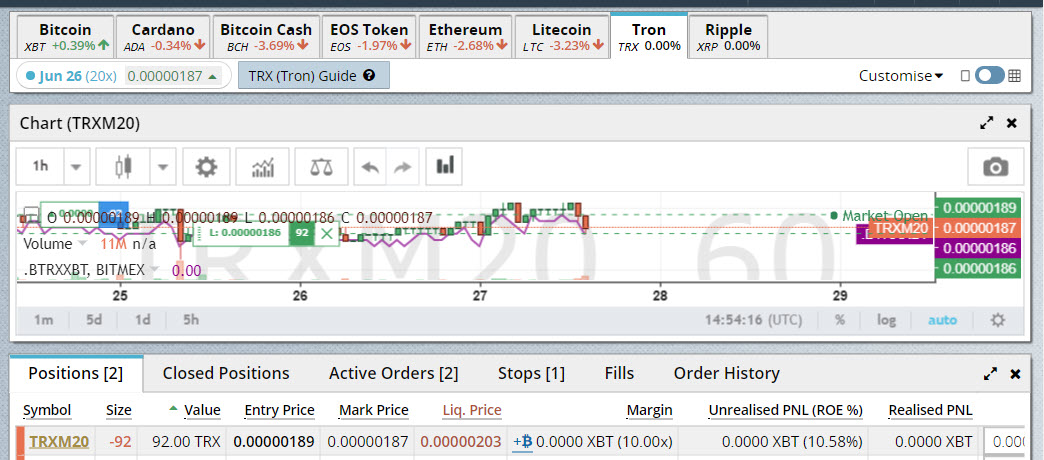Select candlestick chart style icon
Viewport: 1044px width, 460px height.
point(123,166)
